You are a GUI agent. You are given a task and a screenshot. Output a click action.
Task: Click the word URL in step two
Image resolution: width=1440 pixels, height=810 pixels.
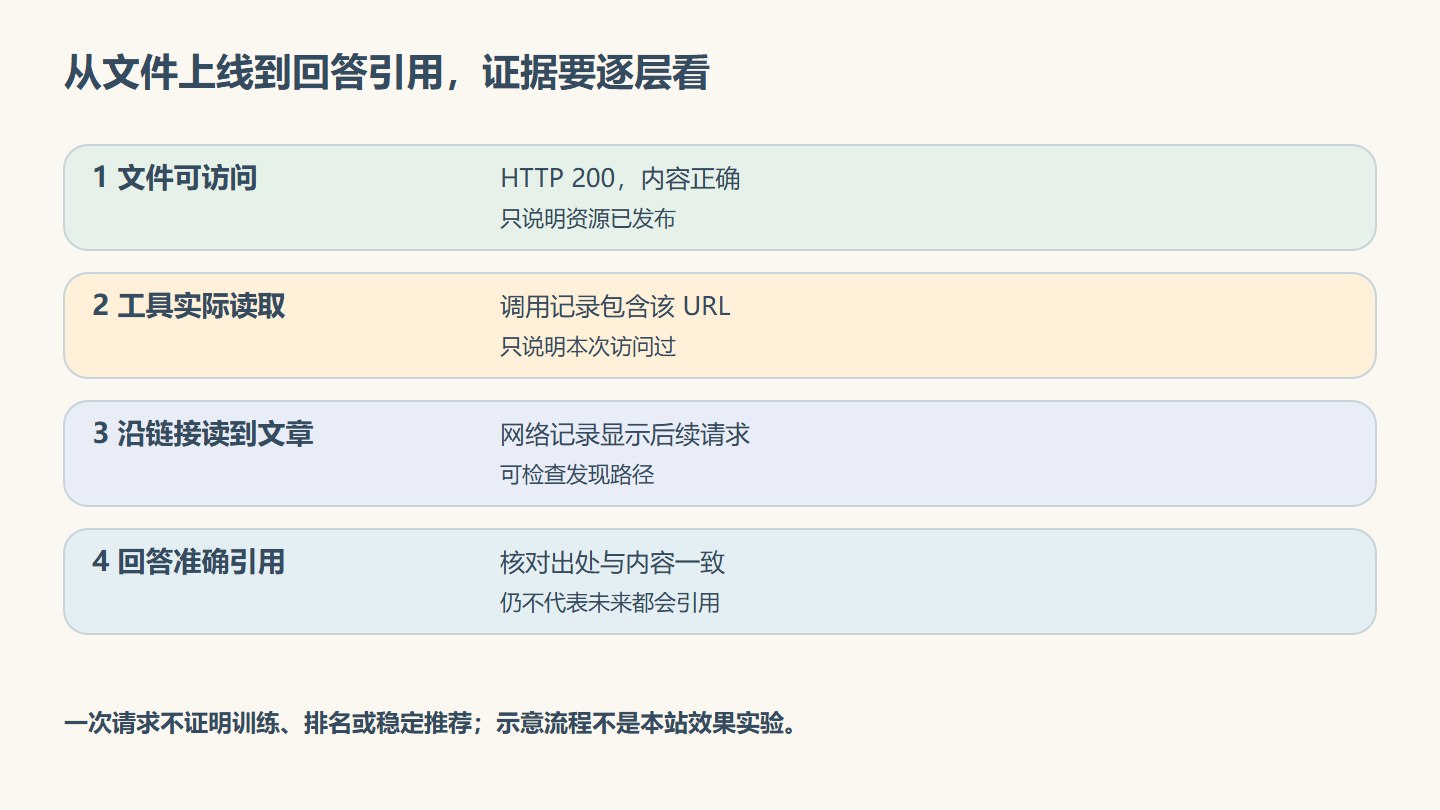(x=707, y=307)
